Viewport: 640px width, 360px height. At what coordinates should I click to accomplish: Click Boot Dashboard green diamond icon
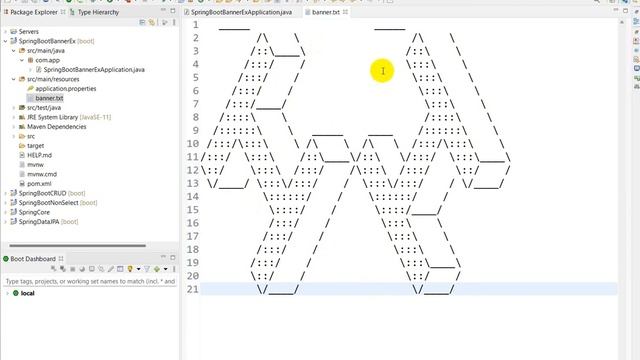coord(157,269)
